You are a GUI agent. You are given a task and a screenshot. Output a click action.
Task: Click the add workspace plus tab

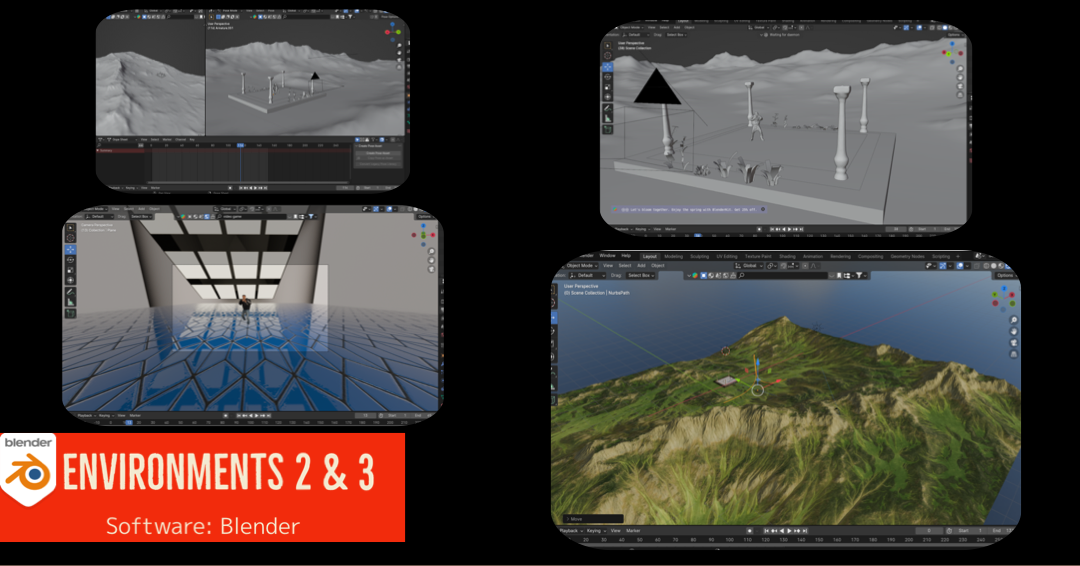957,256
